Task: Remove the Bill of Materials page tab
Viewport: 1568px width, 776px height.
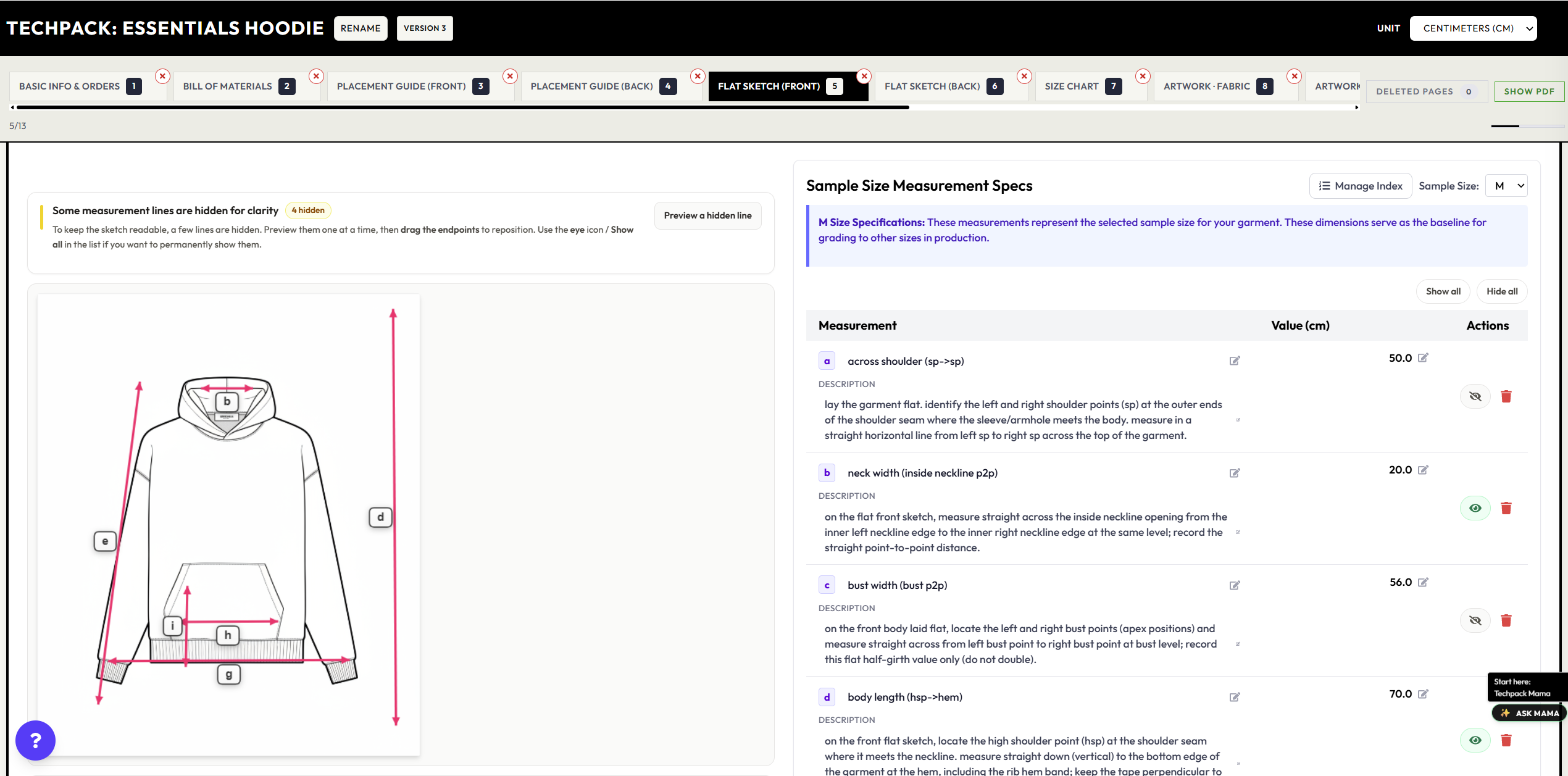Action: click(316, 76)
